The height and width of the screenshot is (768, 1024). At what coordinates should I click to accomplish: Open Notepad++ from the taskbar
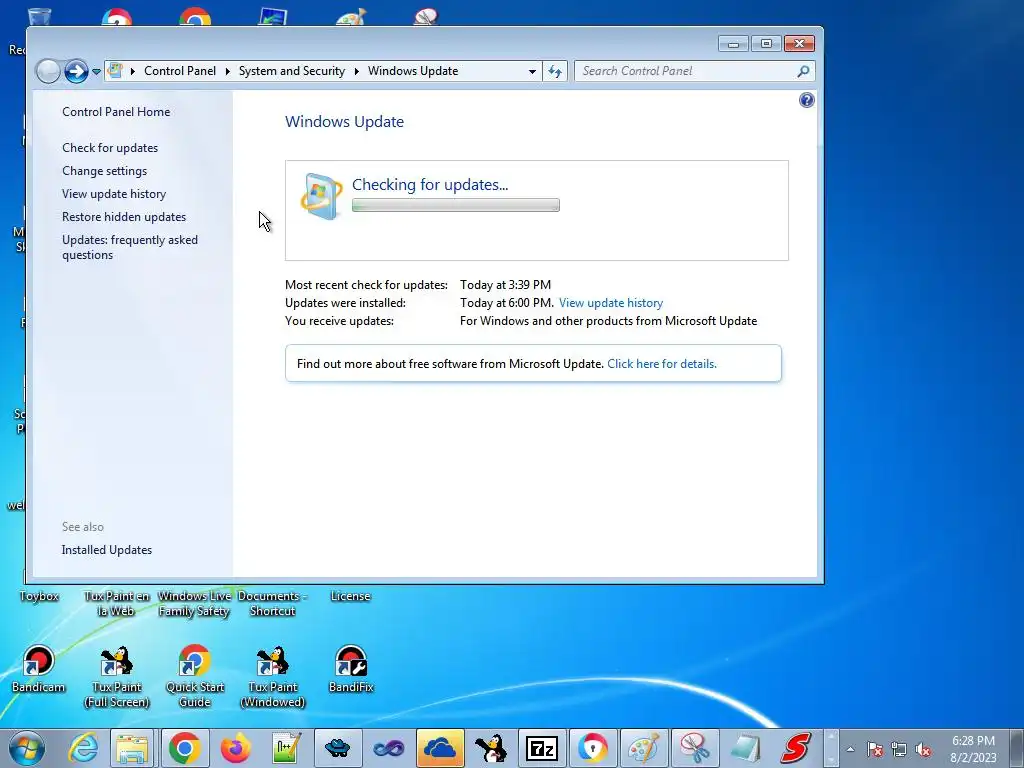[x=287, y=748]
